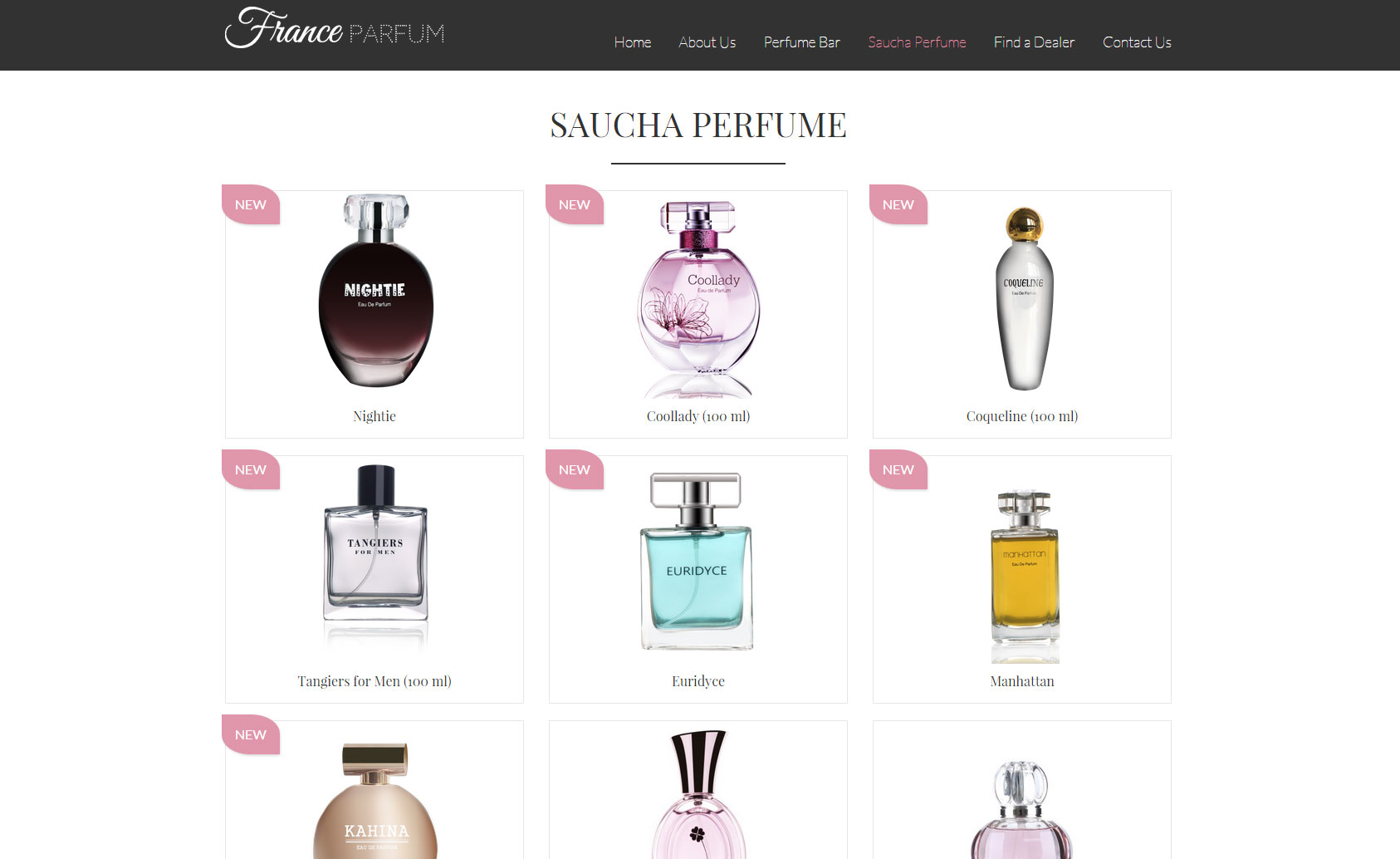Click the Nightie product name link

pyautogui.click(x=374, y=416)
